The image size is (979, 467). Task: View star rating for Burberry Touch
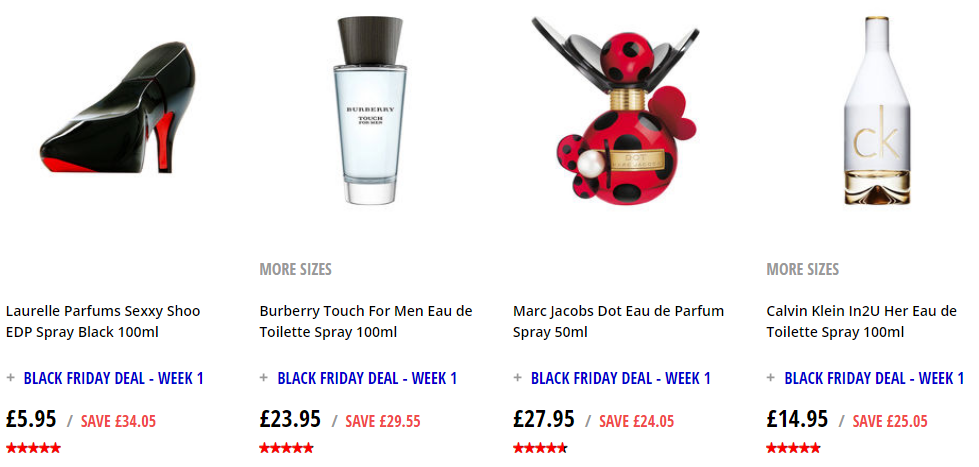(287, 448)
